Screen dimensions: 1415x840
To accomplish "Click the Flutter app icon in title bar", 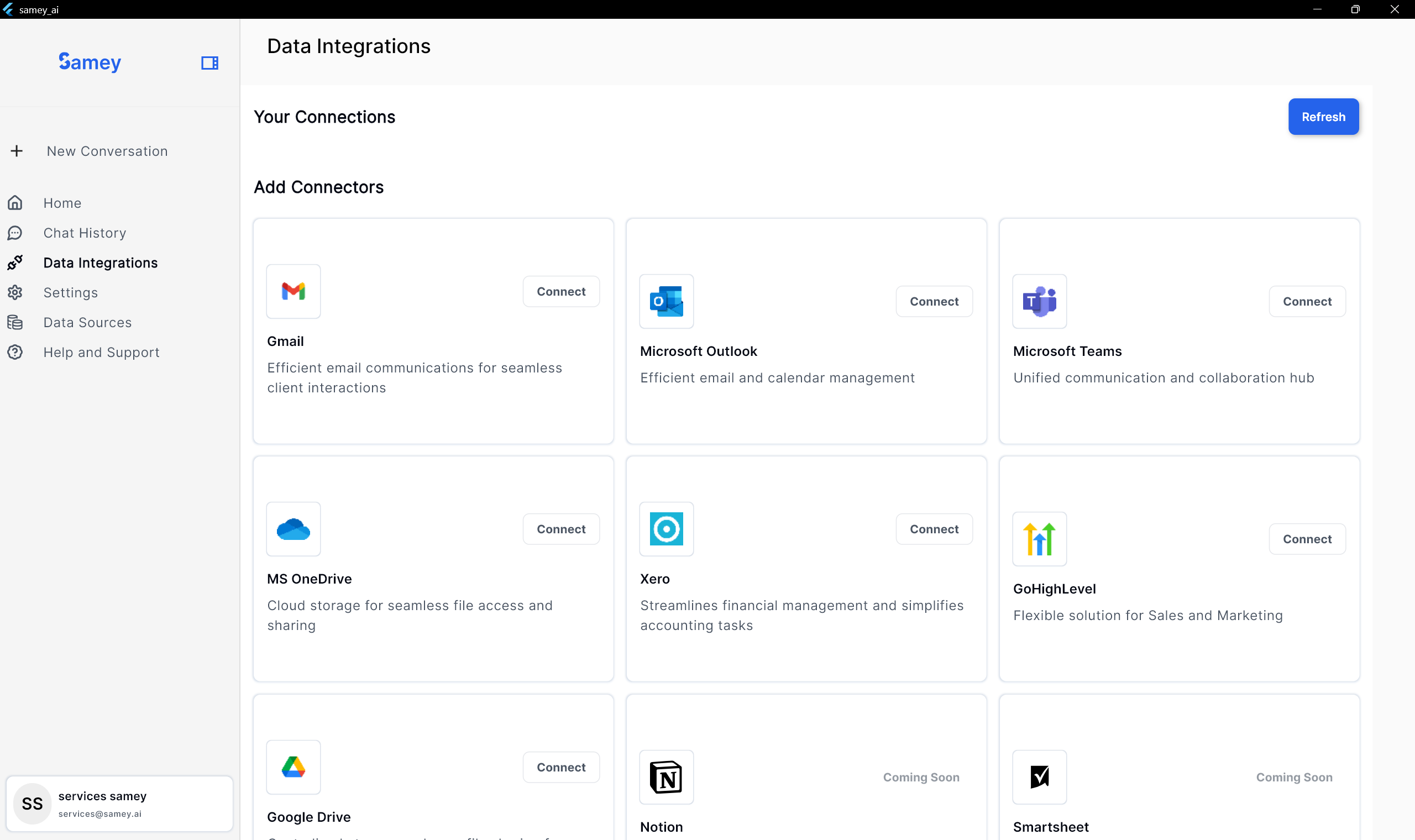I will tap(8, 9).
